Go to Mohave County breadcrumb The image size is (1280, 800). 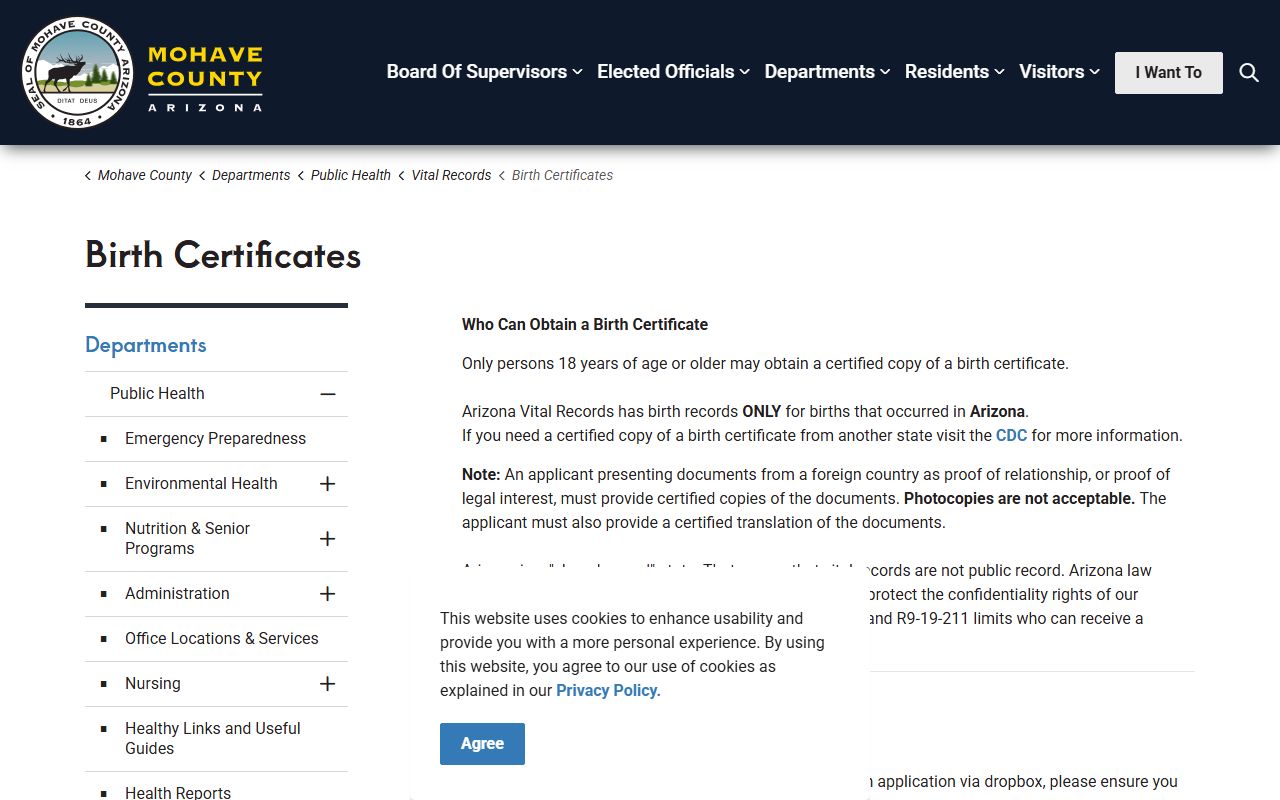(145, 175)
